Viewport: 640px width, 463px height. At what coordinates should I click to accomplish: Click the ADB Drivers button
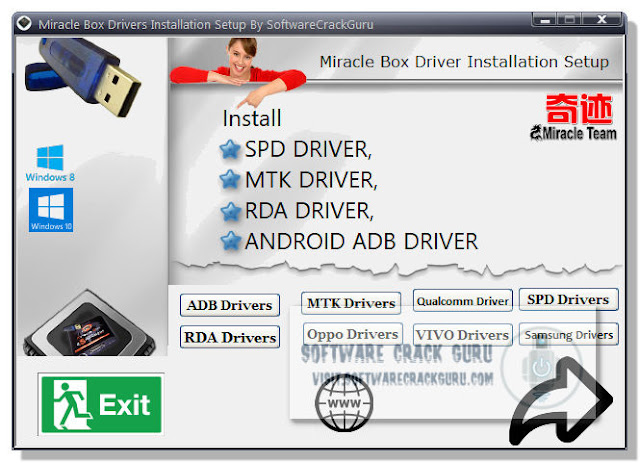coord(230,305)
